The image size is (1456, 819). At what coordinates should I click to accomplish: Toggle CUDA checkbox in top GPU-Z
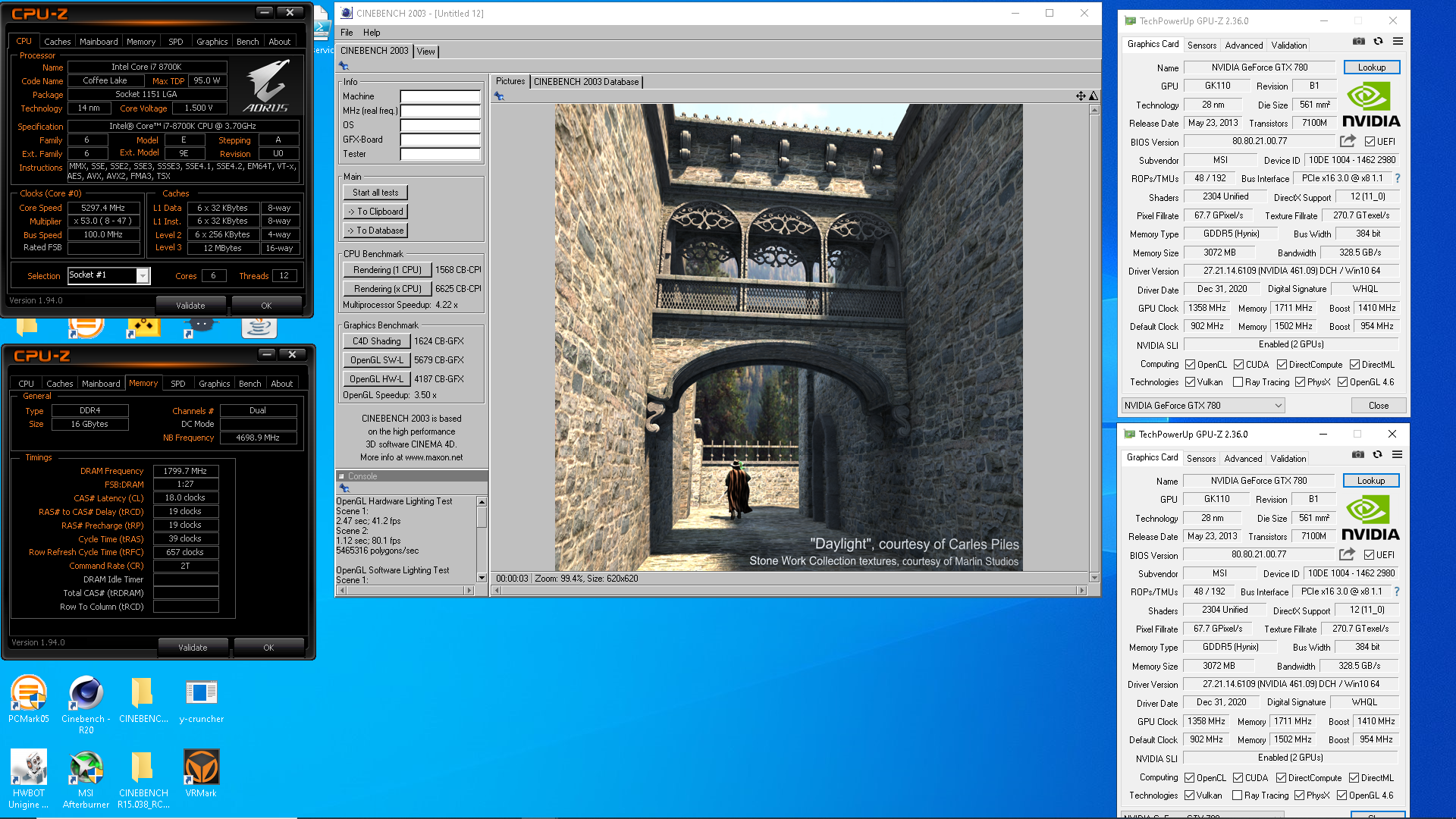(1238, 365)
